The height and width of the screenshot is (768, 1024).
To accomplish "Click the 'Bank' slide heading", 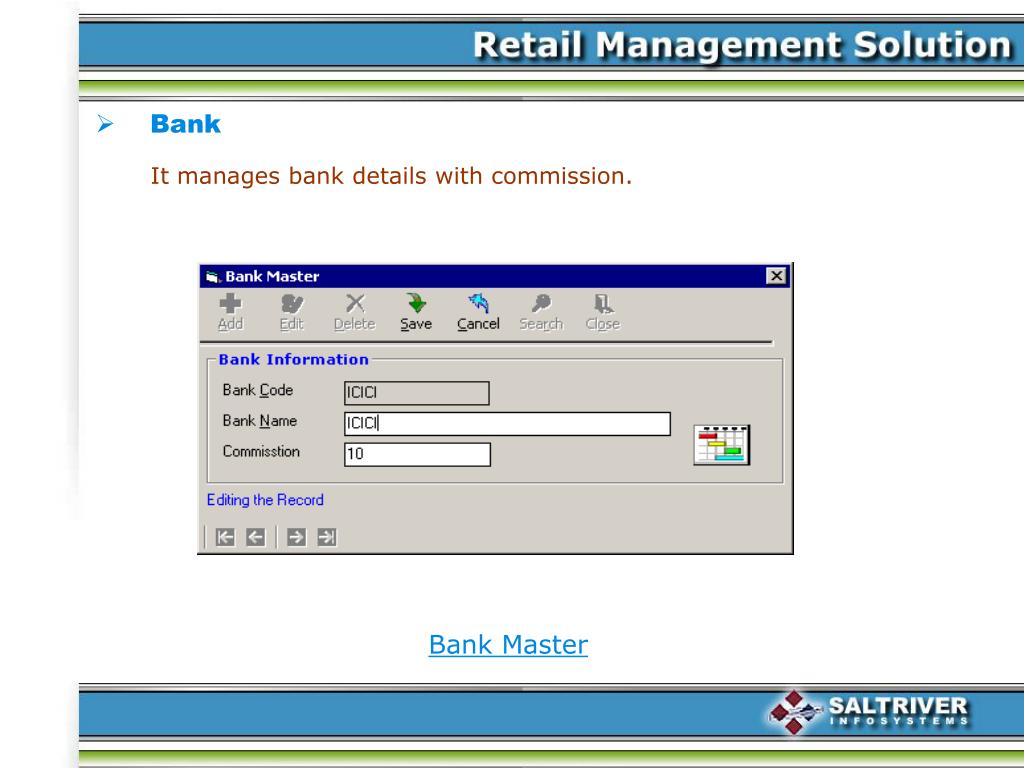I will point(185,123).
